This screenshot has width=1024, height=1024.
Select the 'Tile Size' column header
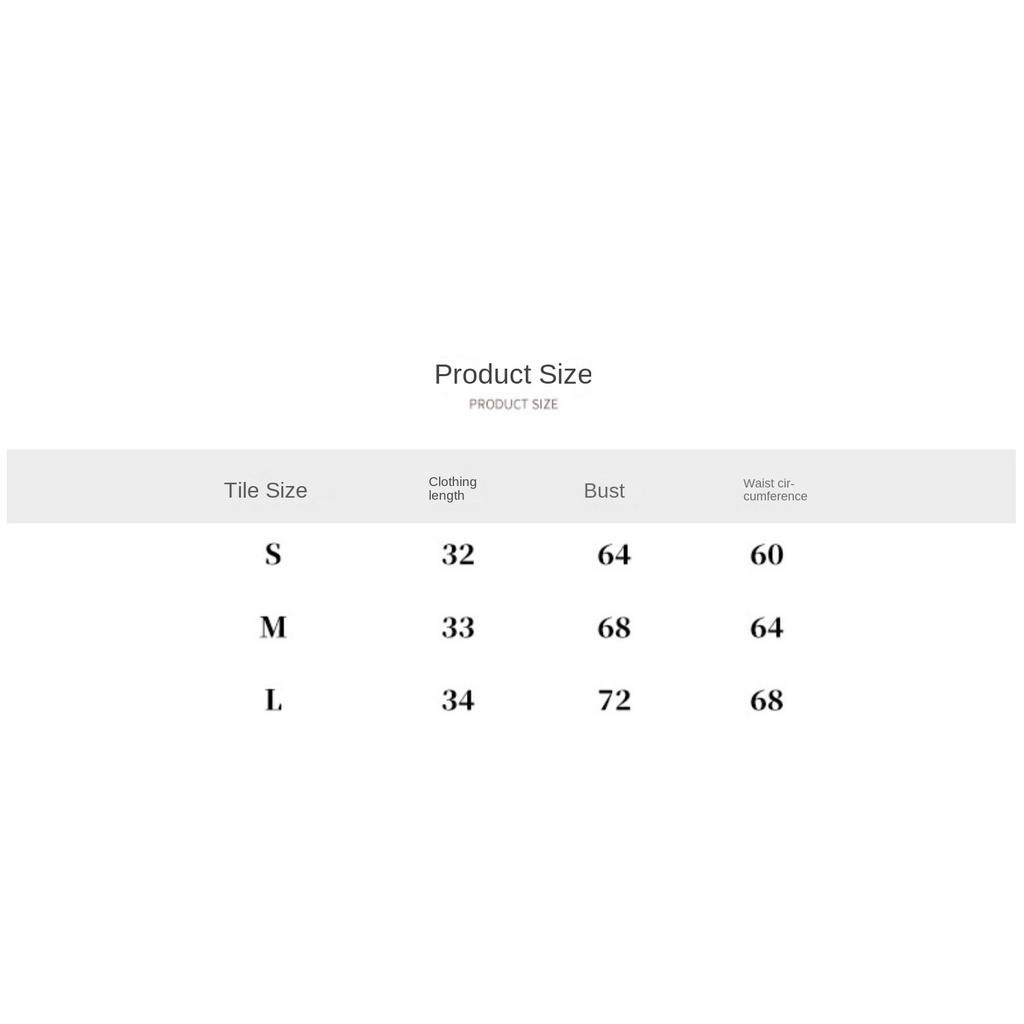click(x=265, y=490)
